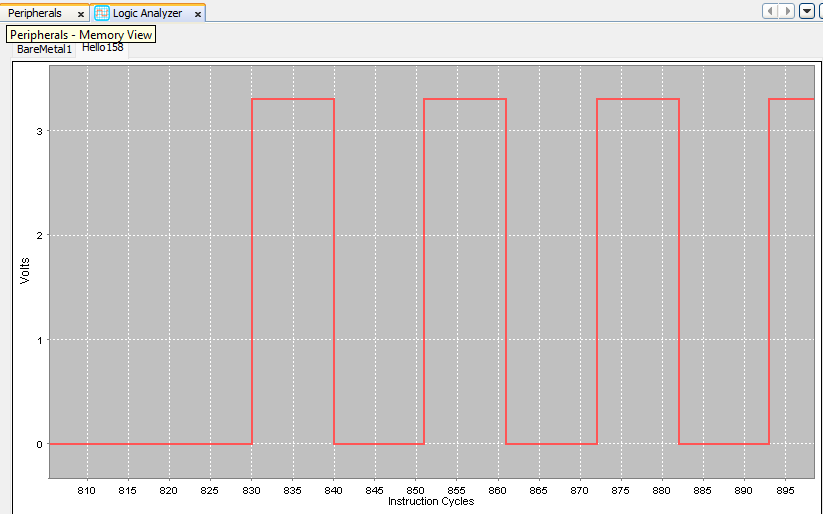Click the signal rising edge at cycle 872
The height and width of the screenshot is (514, 823).
(x=597, y=270)
